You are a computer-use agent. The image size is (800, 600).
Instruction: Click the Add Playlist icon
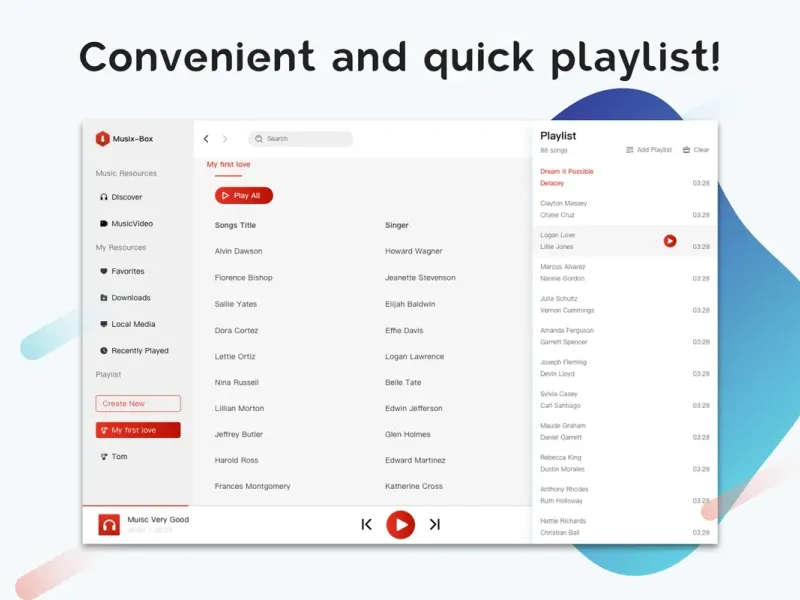click(630, 150)
